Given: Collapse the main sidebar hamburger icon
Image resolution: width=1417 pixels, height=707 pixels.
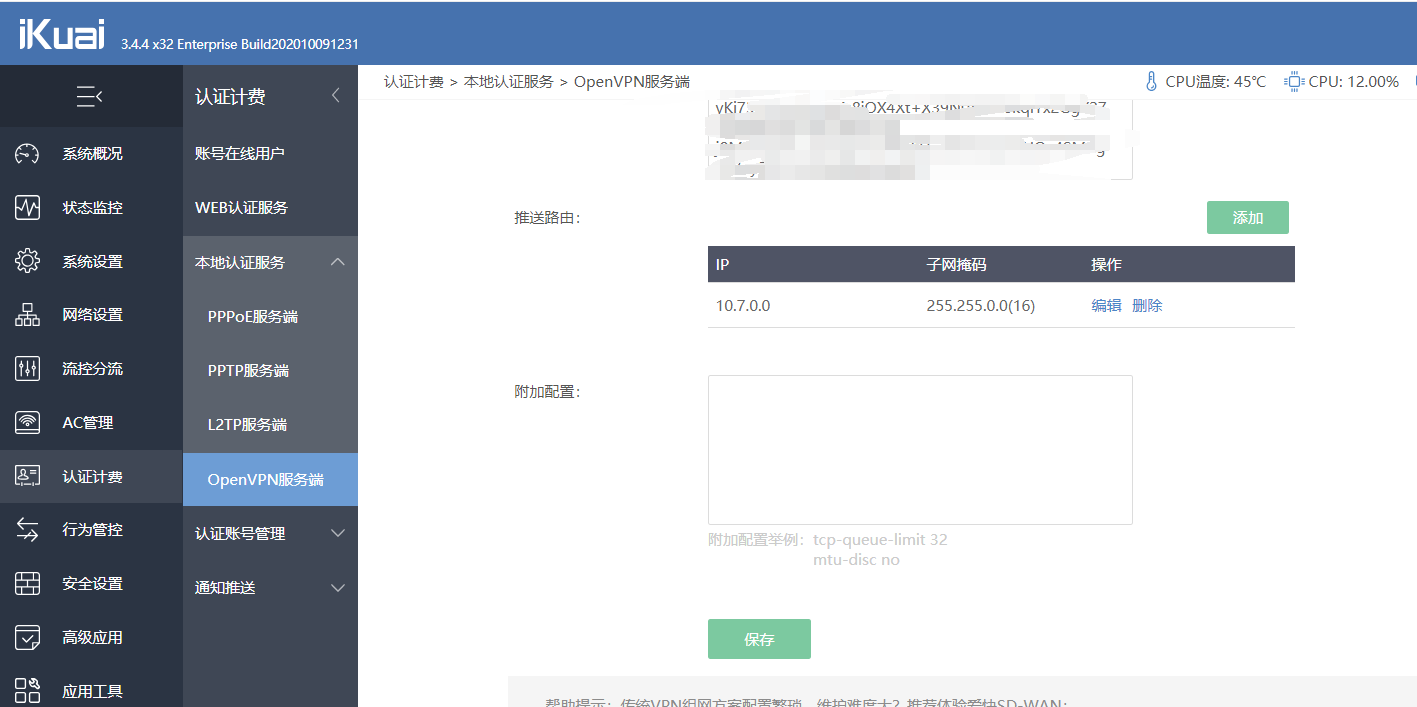Looking at the screenshot, I should (x=90, y=96).
